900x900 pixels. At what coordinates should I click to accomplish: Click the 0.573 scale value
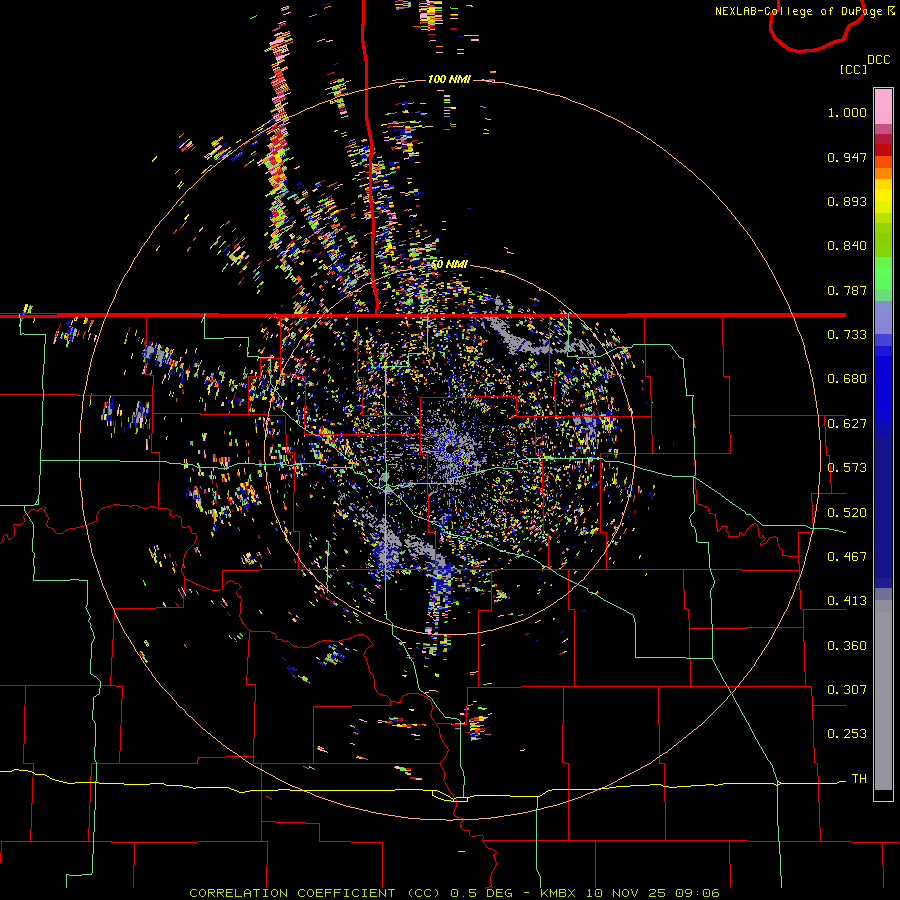click(x=847, y=468)
